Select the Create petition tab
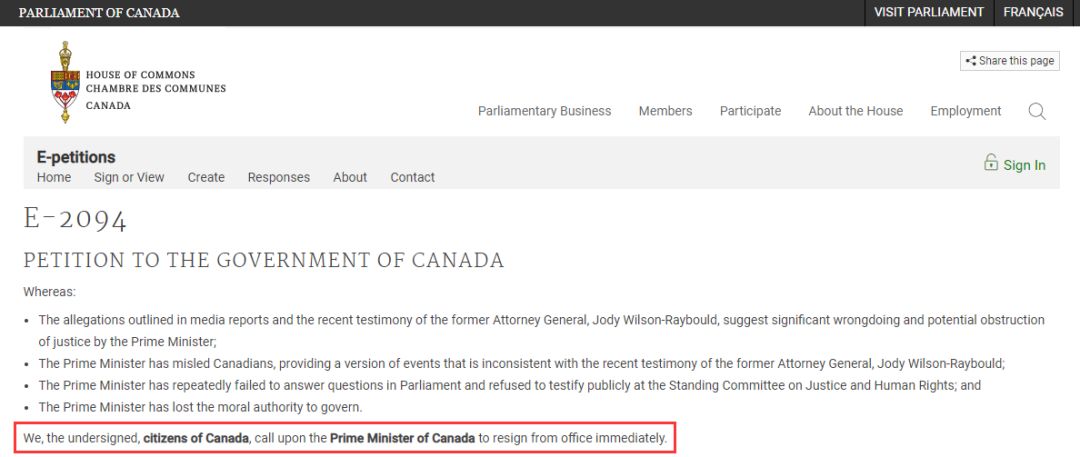Screen dimensions: 1080x457 tap(206, 177)
